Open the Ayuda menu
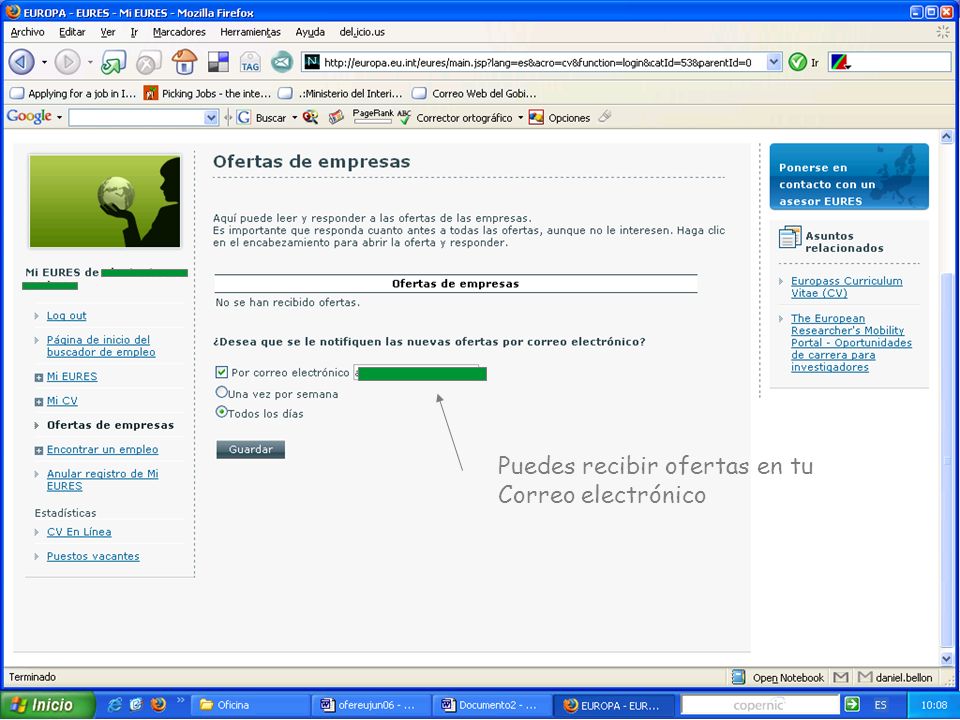Screen dimensions: 960x720 point(310,32)
